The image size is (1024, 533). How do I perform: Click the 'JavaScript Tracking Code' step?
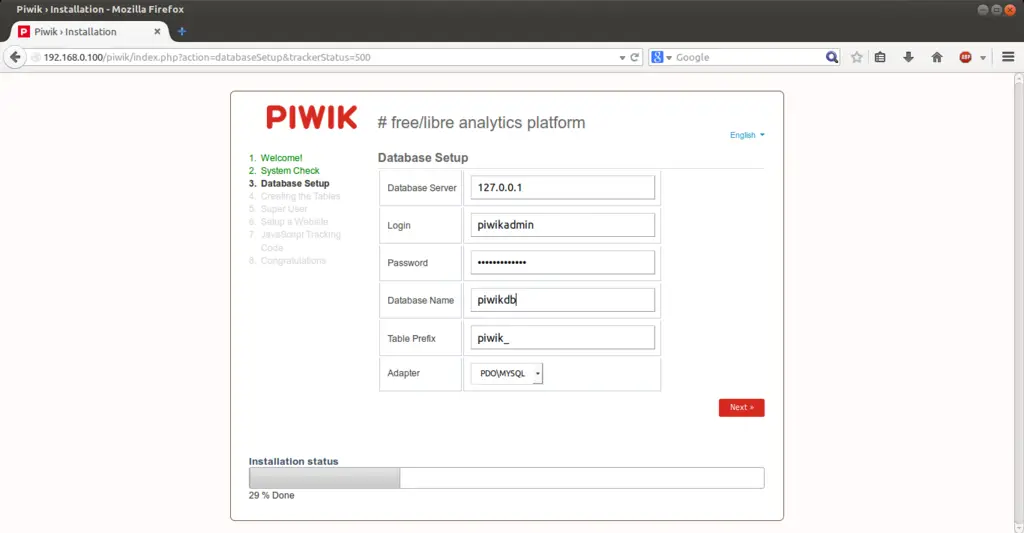pos(300,241)
